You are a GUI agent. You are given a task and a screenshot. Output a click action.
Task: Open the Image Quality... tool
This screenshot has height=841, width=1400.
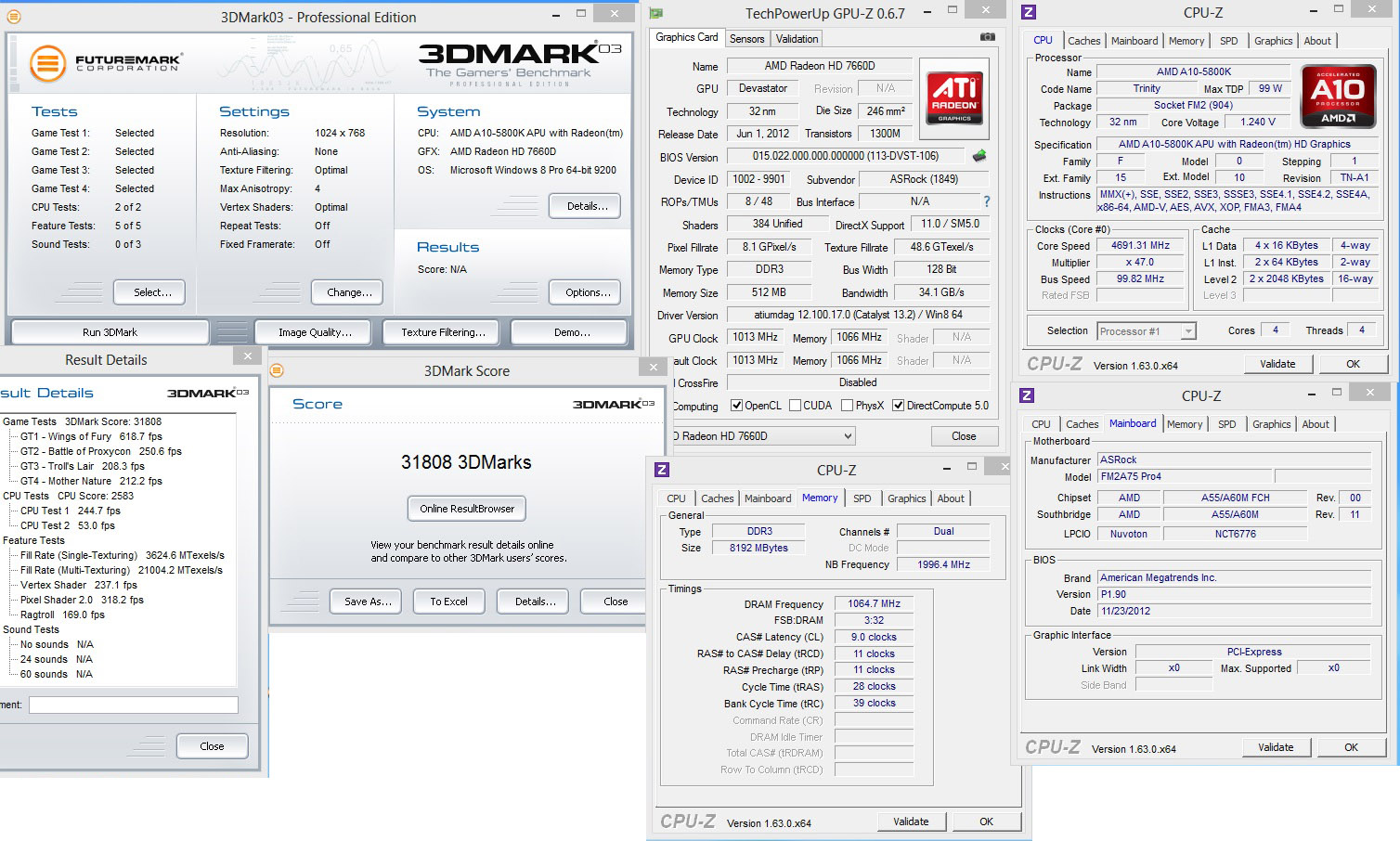[x=312, y=332]
